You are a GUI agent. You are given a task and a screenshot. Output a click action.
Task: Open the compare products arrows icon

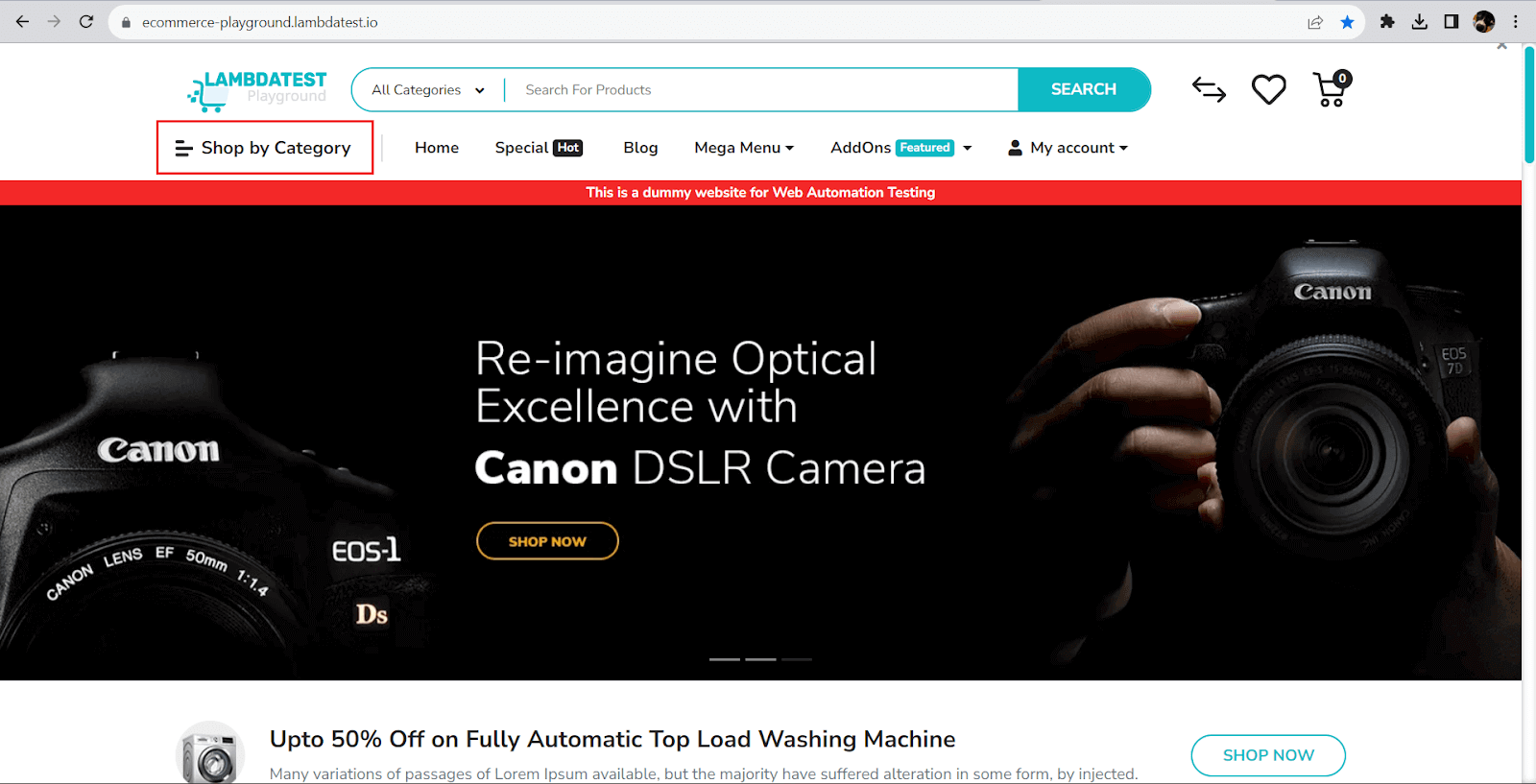pos(1209,89)
